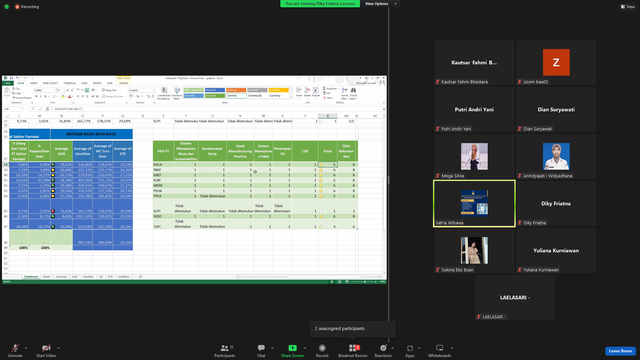Select Anindyajati Widyadhana's video tile

(x=556, y=156)
